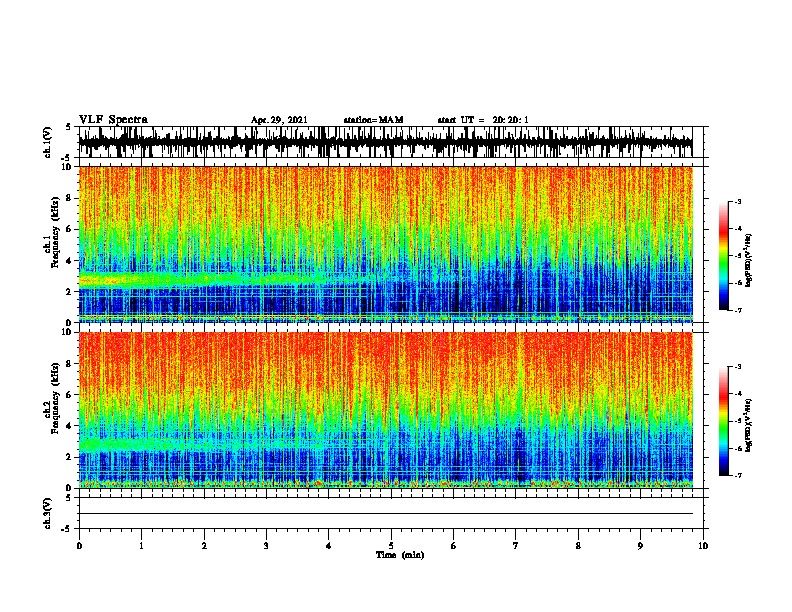Click the "-7" label on ch.1 color bar
Screen dimensions: 792x612
(x=738, y=310)
